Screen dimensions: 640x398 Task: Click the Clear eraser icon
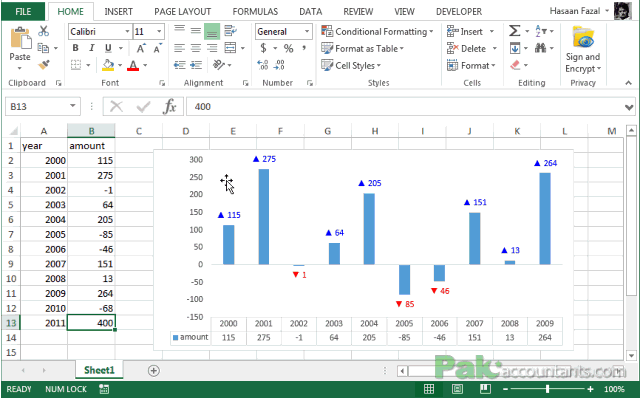coord(515,65)
